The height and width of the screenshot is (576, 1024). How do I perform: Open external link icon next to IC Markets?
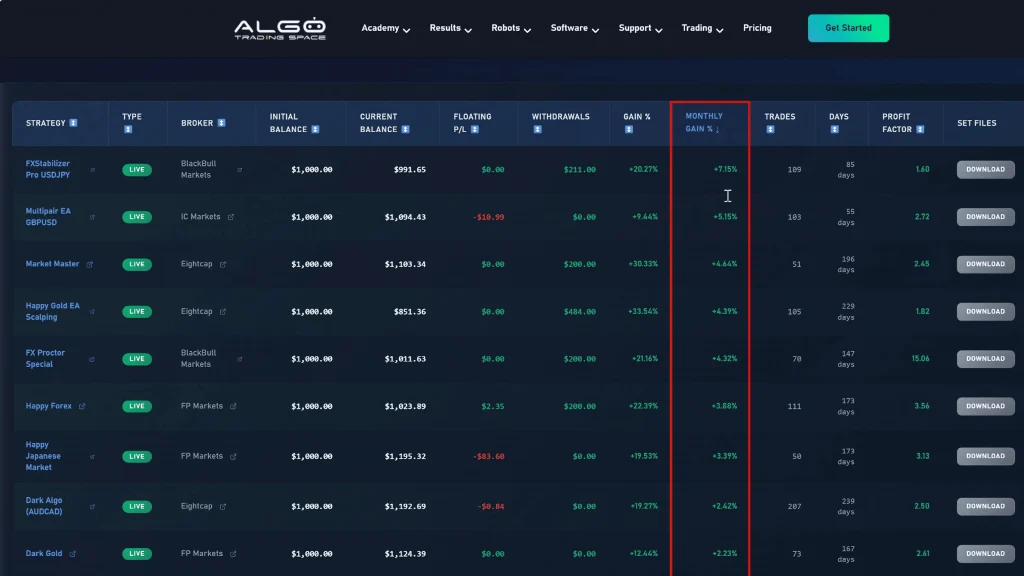click(231, 217)
